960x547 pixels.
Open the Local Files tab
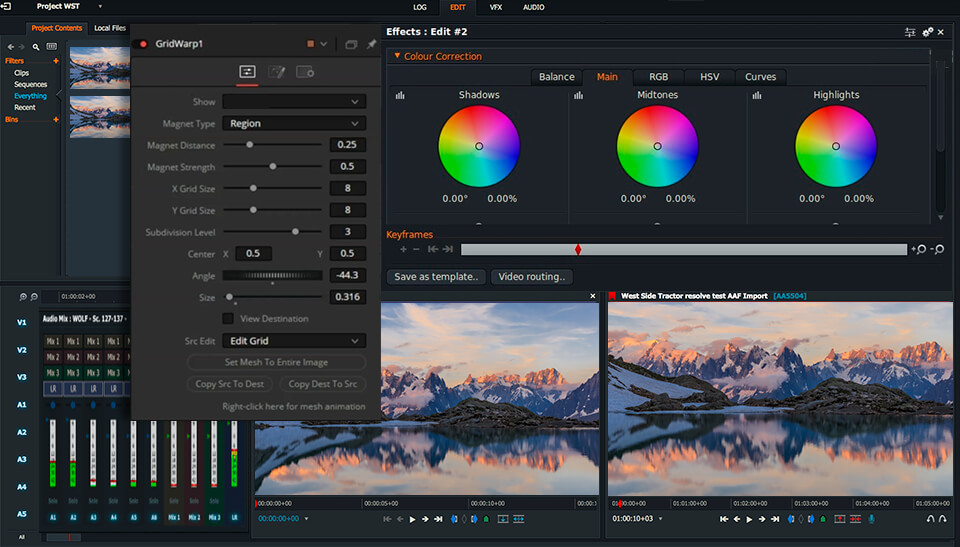point(110,28)
